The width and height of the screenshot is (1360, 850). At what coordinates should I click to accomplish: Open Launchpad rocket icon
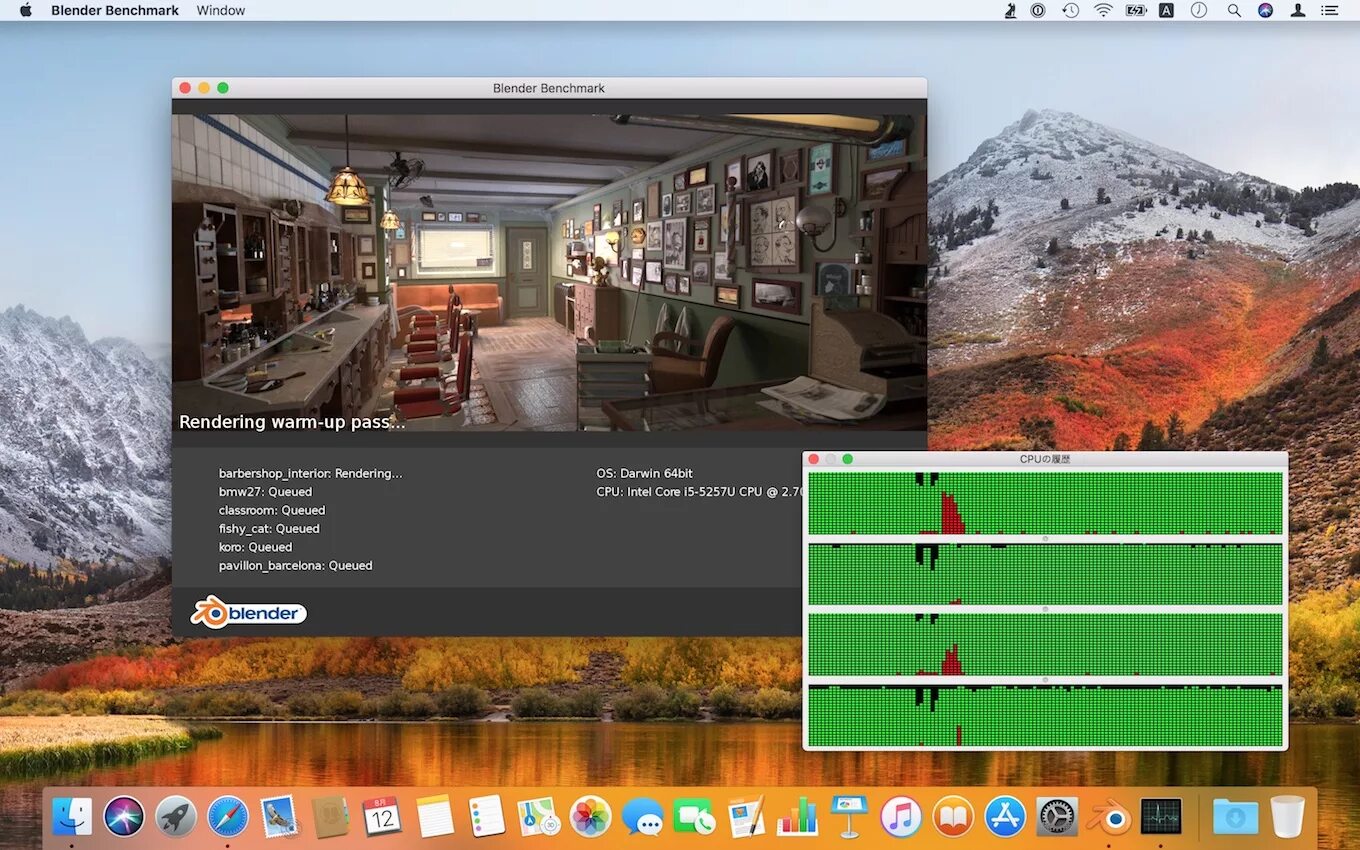point(176,816)
